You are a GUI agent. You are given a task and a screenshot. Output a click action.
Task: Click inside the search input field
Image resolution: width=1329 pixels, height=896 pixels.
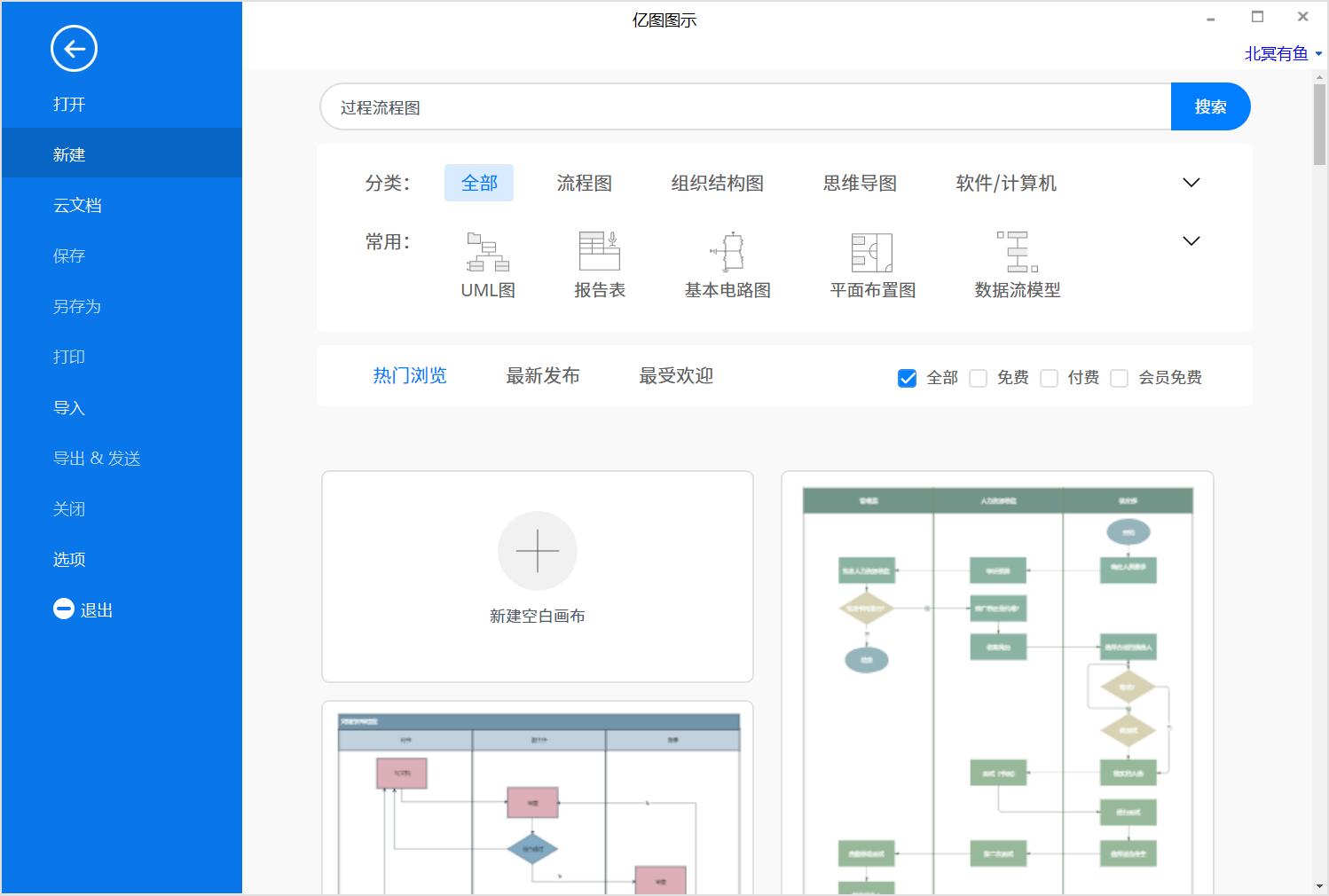(745, 106)
